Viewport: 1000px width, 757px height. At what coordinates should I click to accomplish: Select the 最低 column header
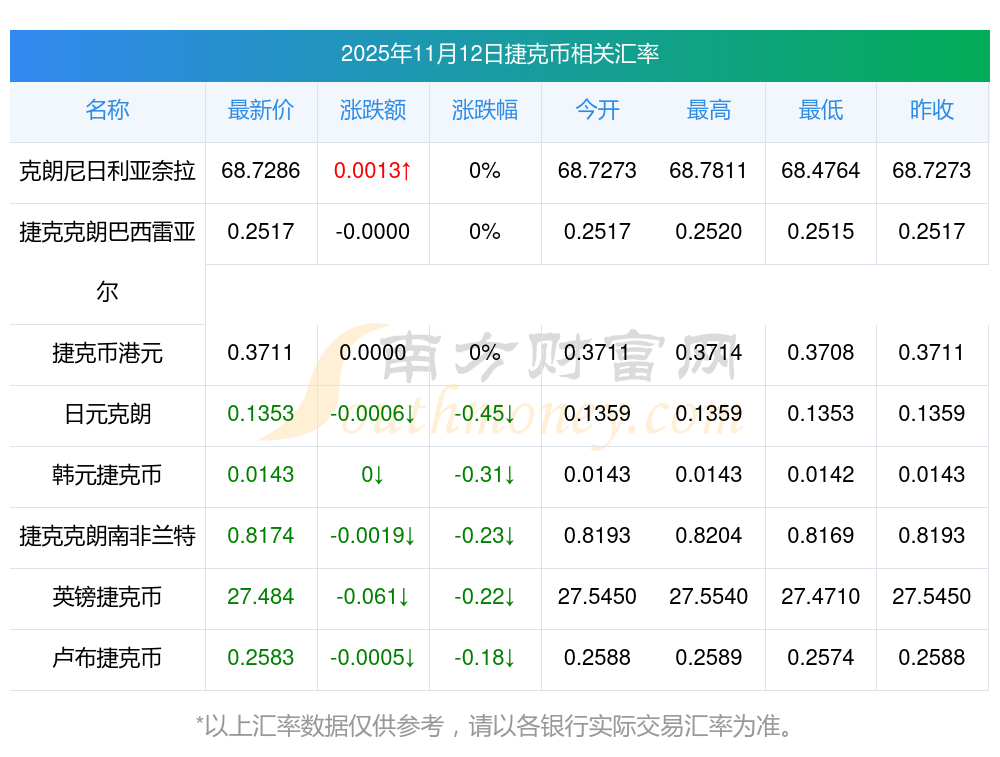point(820,110)
